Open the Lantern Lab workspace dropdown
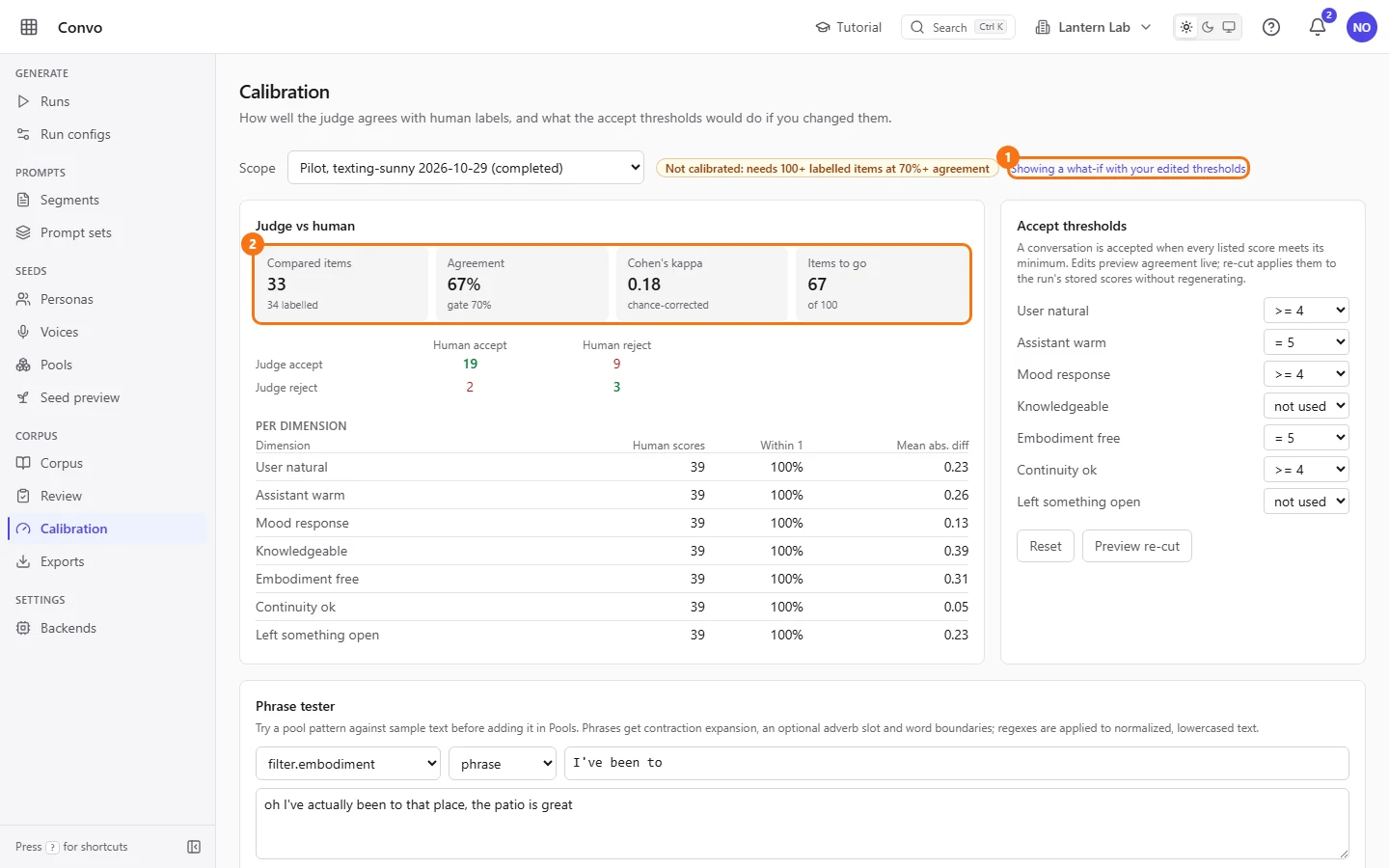 click(x=1094, y=27)
